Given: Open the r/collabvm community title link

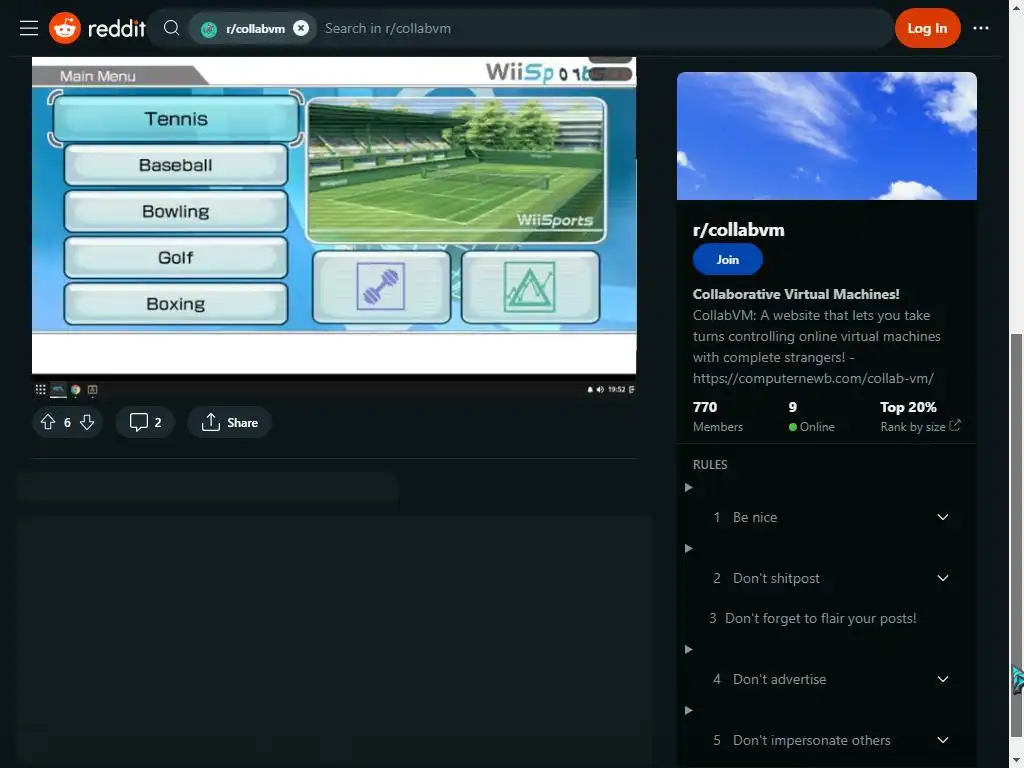Looking at the screenshot, I should tap(739, 230).
